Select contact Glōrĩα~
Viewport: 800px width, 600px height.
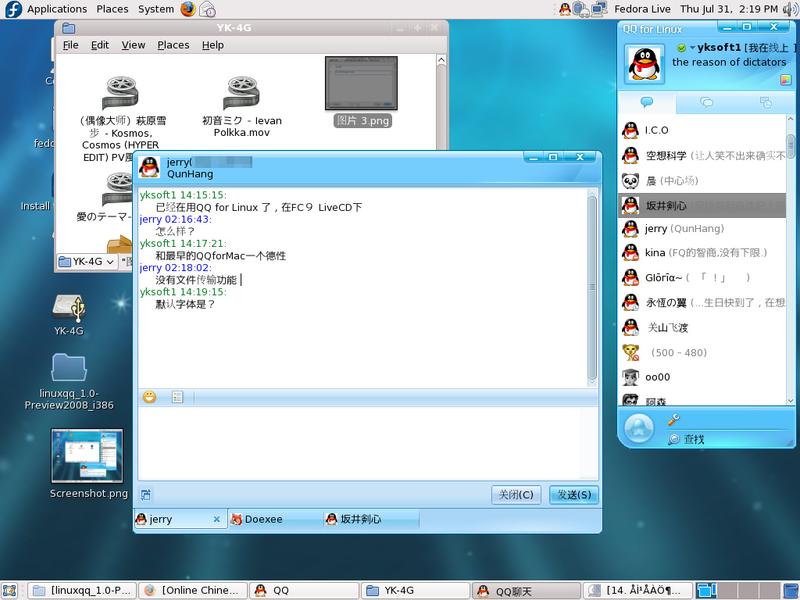[703, 278]
